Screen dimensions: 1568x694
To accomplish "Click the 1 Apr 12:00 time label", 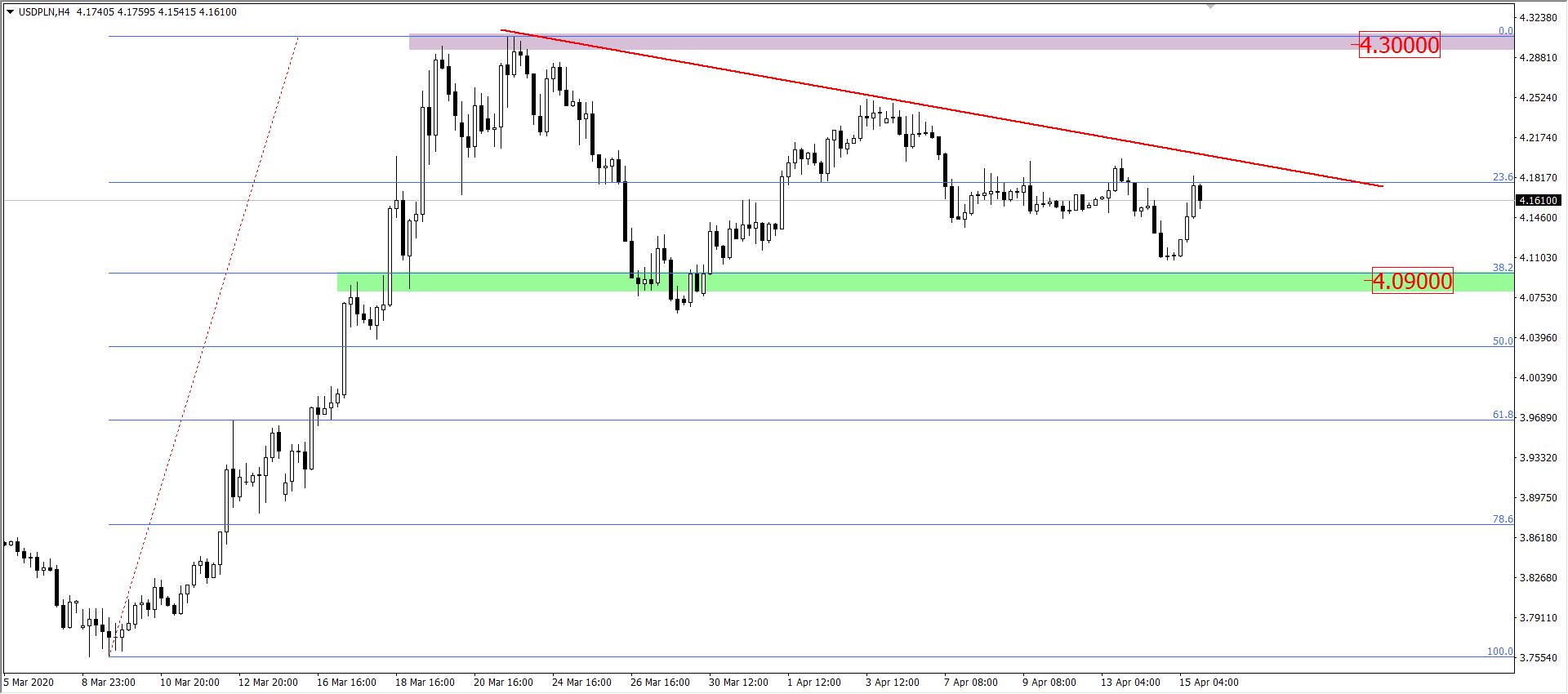I will [813, 683].
